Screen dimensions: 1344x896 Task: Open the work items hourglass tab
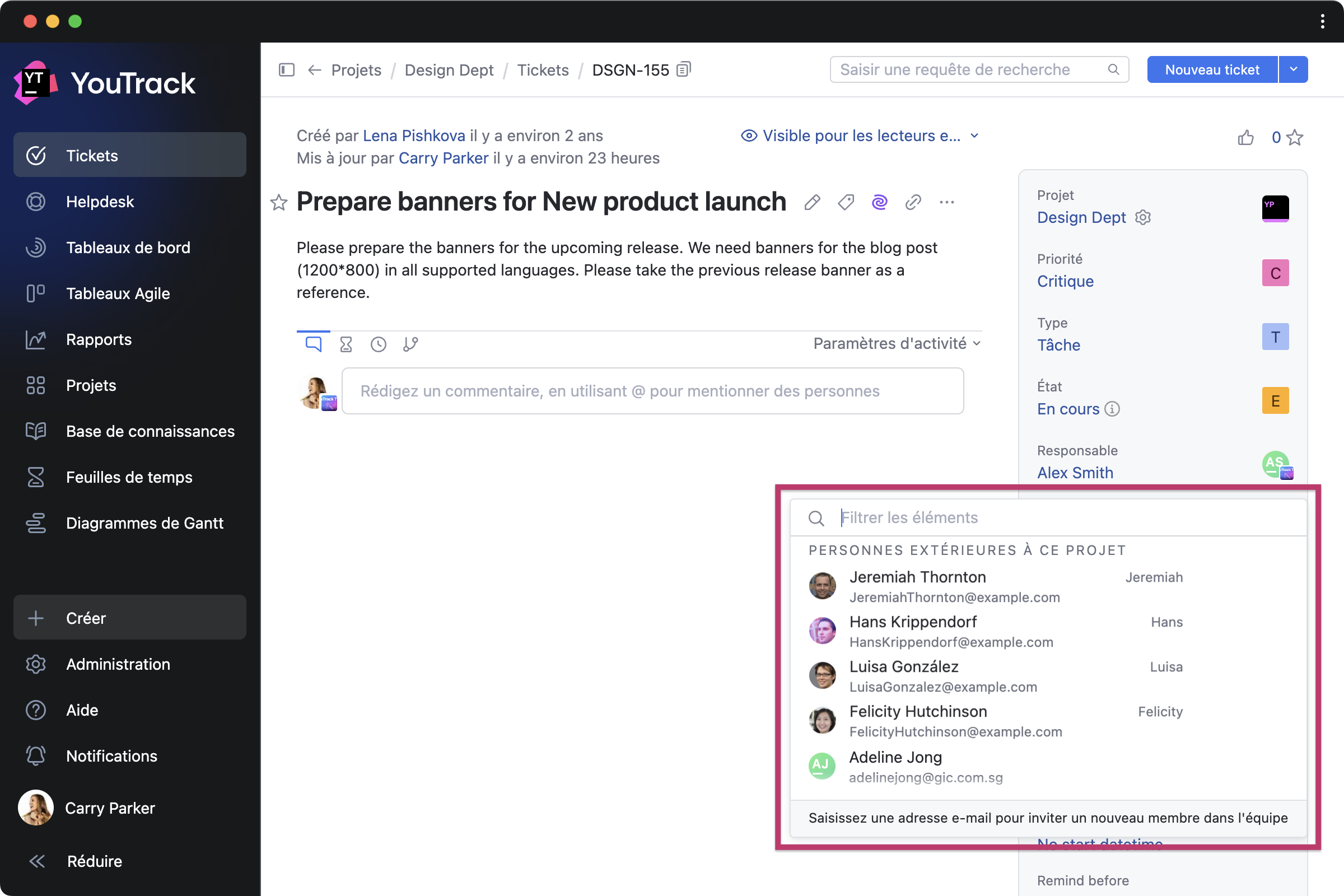click(346, 344)
